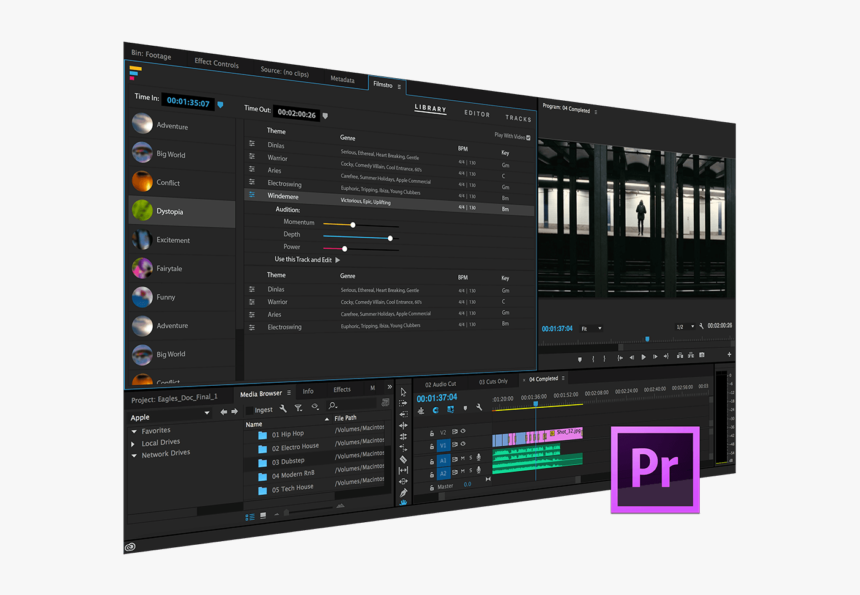Select the Selection tool in the Tools panel
The image size is (860, 595).
[x=403, y=392]
